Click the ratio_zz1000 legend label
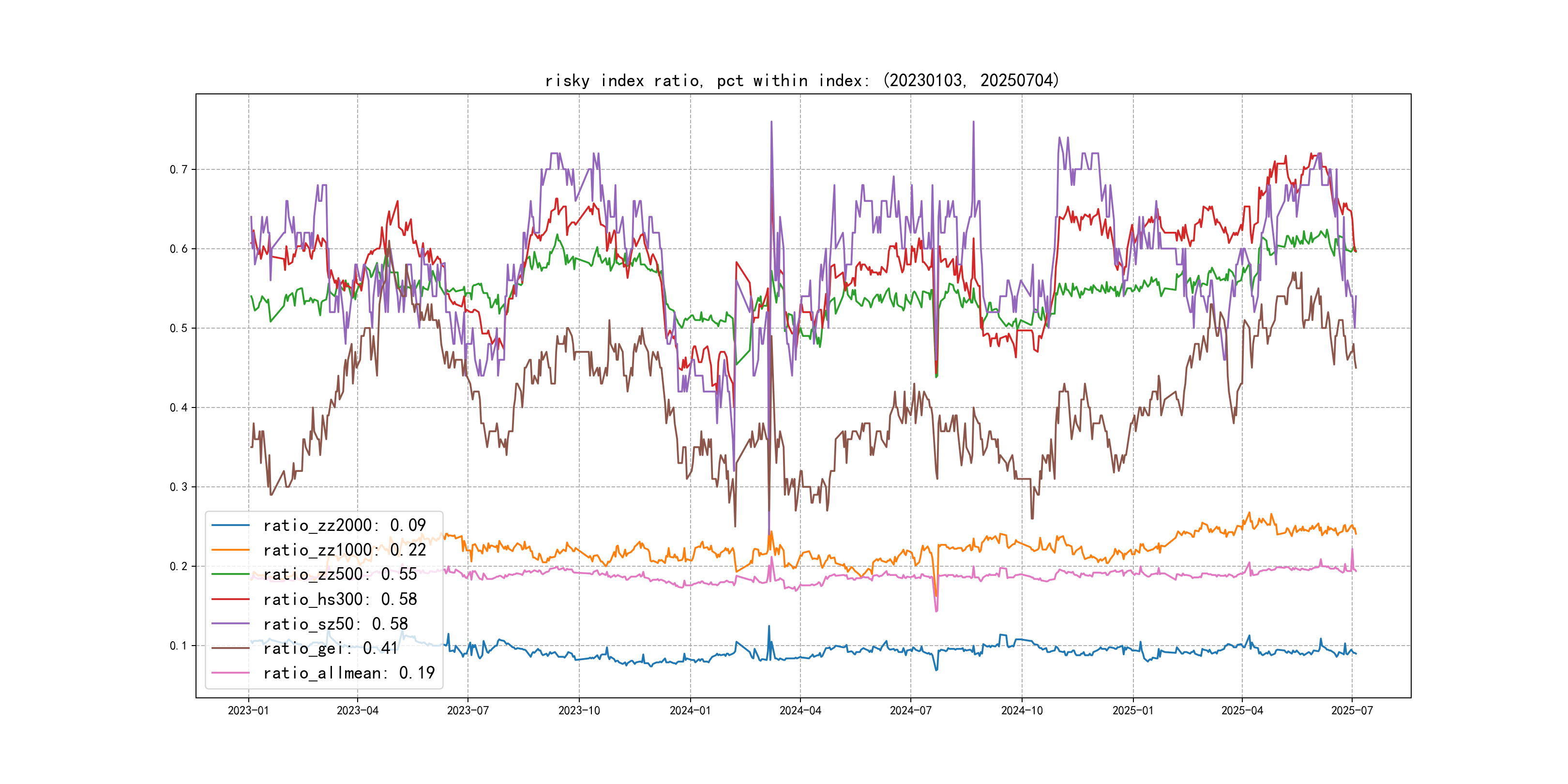This screenshot has width=1568, height=784. pos(344,550)
